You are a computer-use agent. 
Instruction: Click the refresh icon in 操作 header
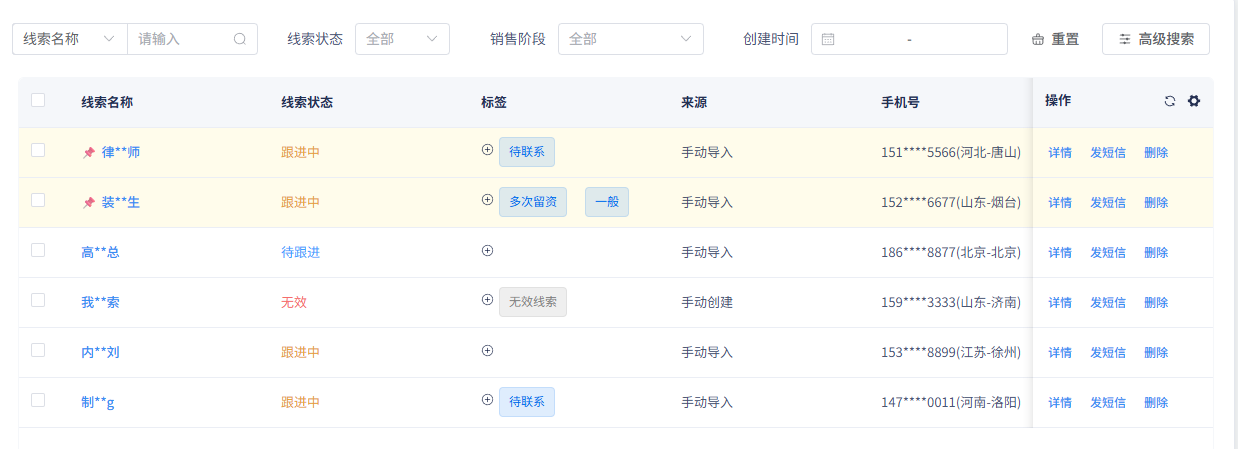[1170, 101]
